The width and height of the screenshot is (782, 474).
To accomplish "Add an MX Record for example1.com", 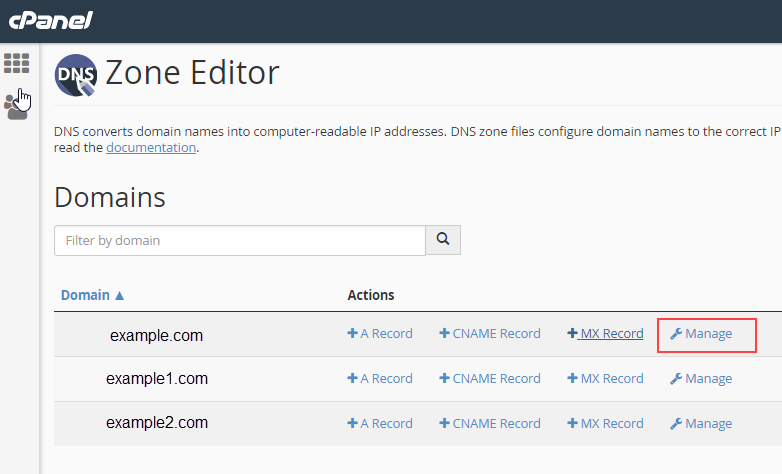I will pos(605,379).
